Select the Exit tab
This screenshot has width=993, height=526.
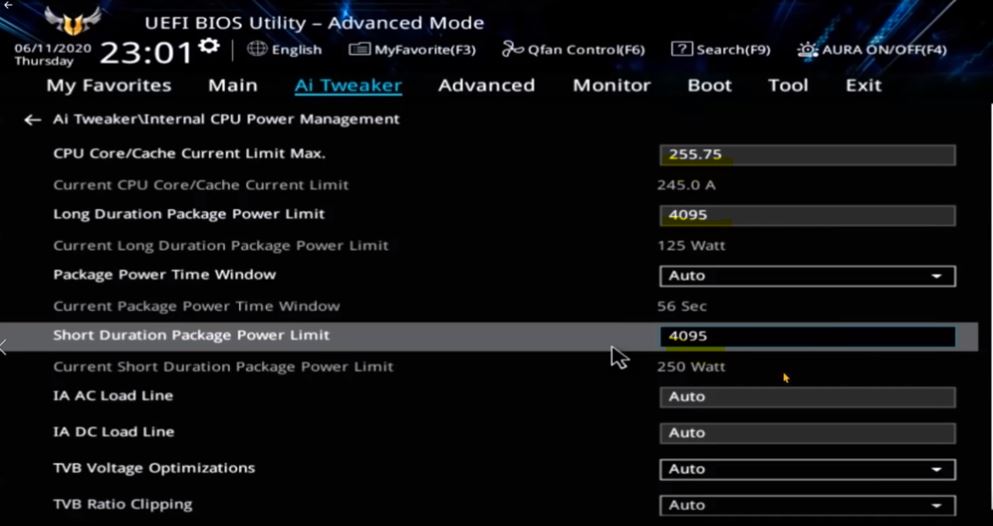click(x=864, y=85)
